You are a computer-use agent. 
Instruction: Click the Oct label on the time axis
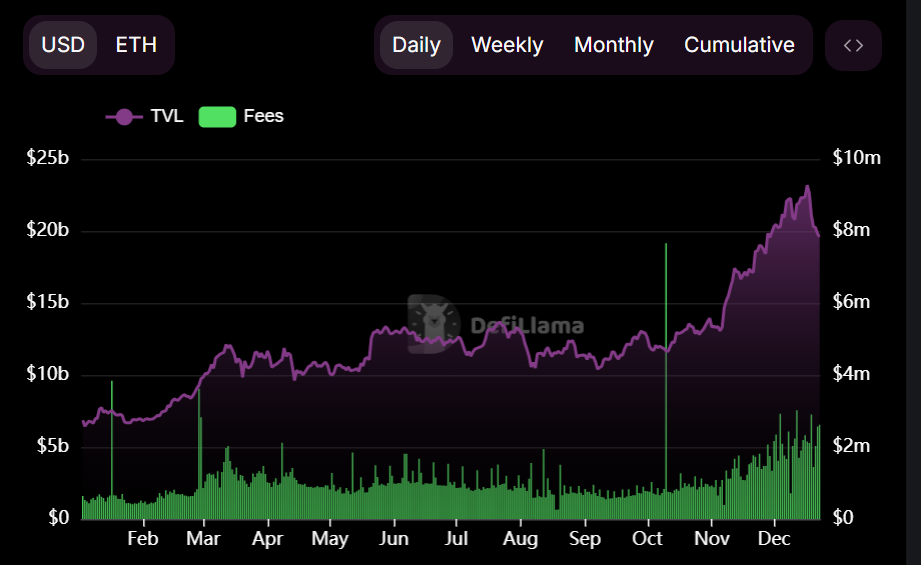pyautogui.click(x=647, y=539)
